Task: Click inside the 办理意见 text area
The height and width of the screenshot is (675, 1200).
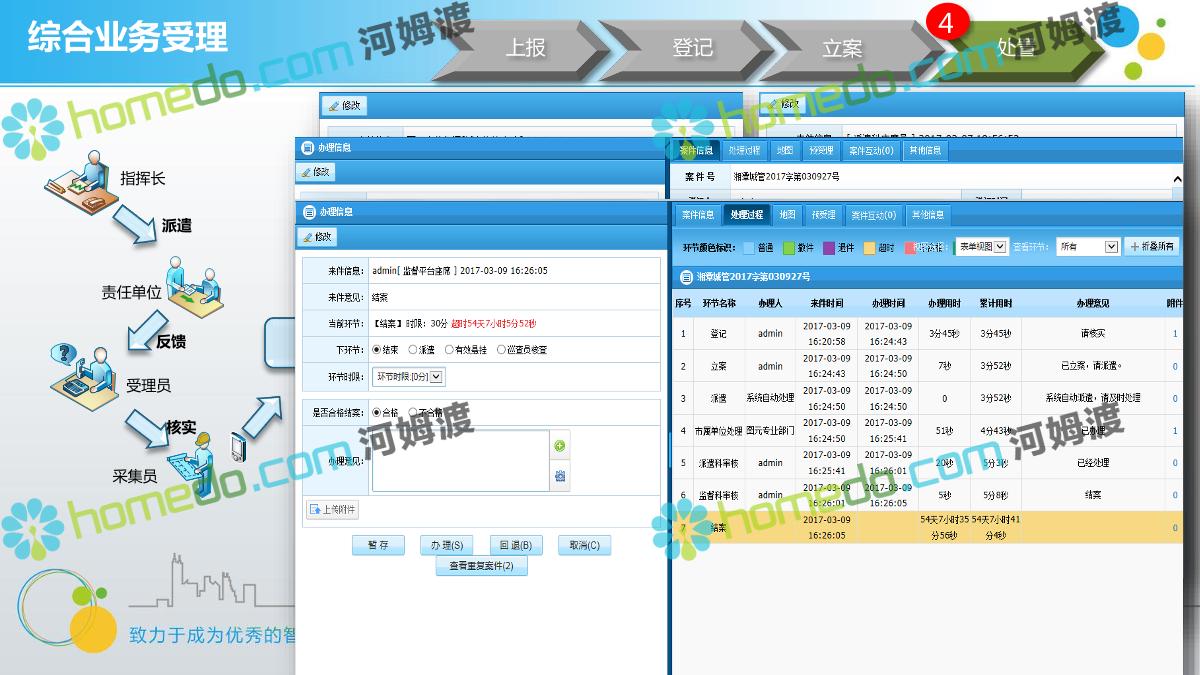Action: click(x=460, y=461)
